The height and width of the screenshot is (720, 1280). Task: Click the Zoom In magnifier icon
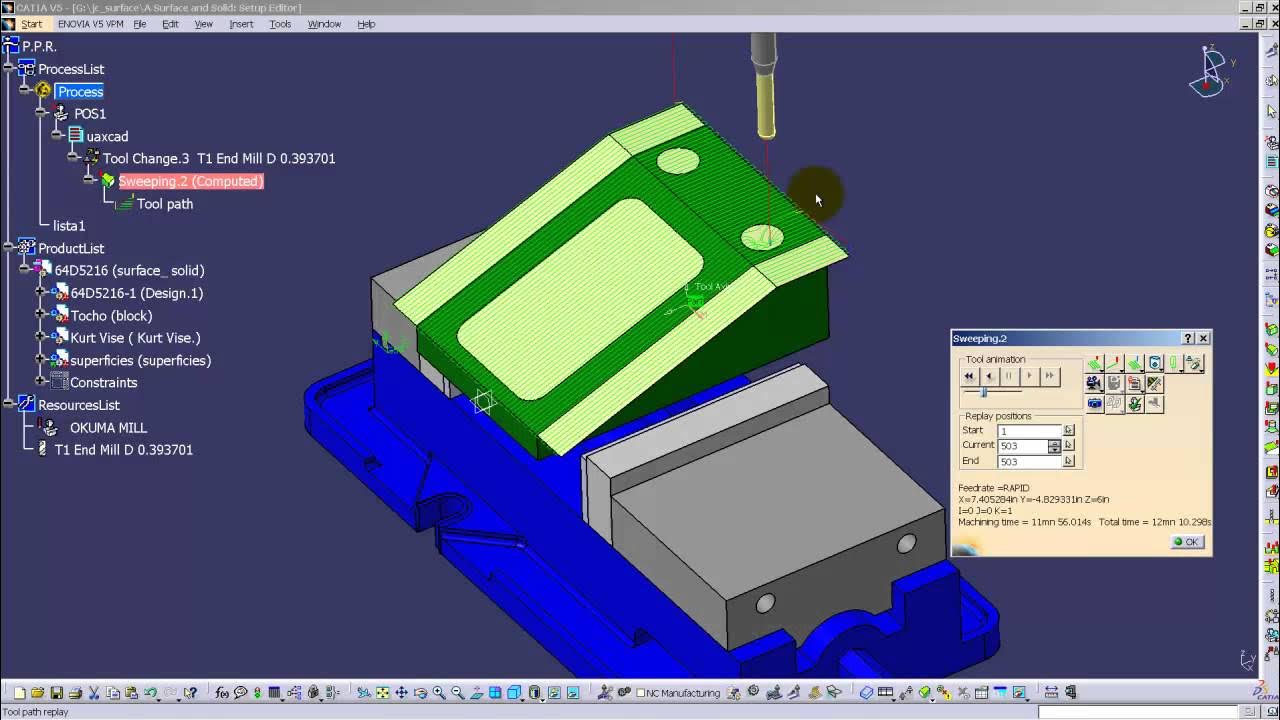[439, 693]
